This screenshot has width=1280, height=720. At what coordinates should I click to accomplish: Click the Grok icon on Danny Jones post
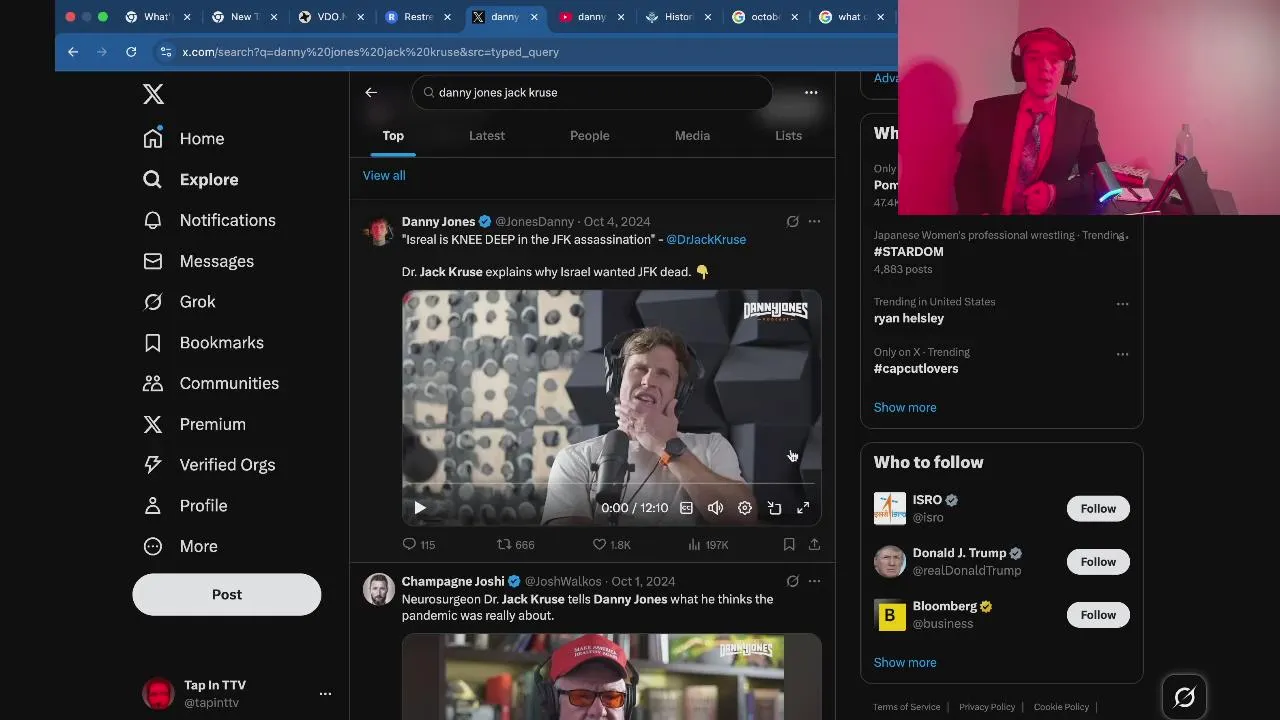[792, 222]
